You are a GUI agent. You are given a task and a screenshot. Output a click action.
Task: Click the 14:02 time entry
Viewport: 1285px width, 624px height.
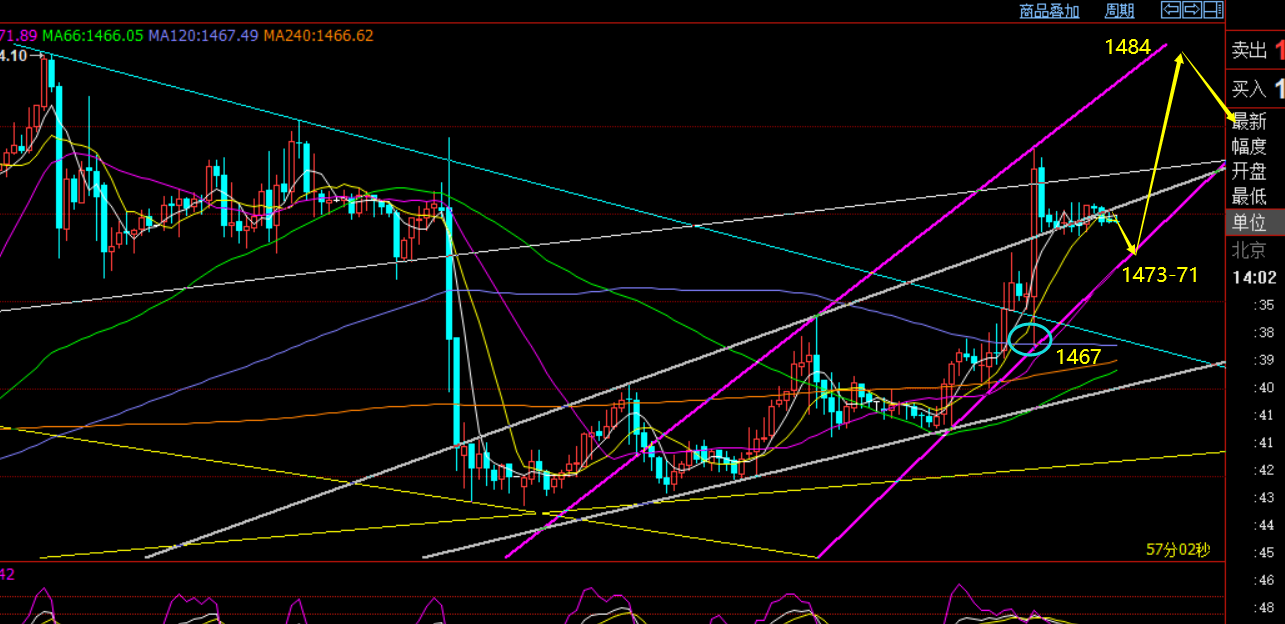tap(1256, 278)
